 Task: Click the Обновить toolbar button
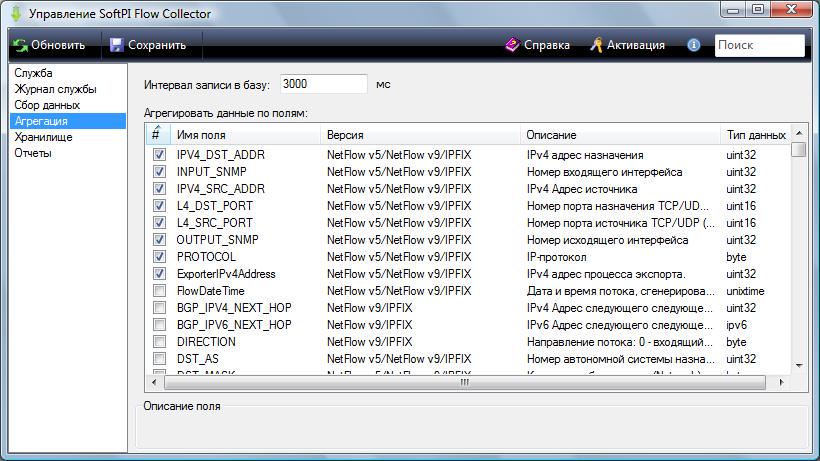pyautogui.click(x=50, y=45)
